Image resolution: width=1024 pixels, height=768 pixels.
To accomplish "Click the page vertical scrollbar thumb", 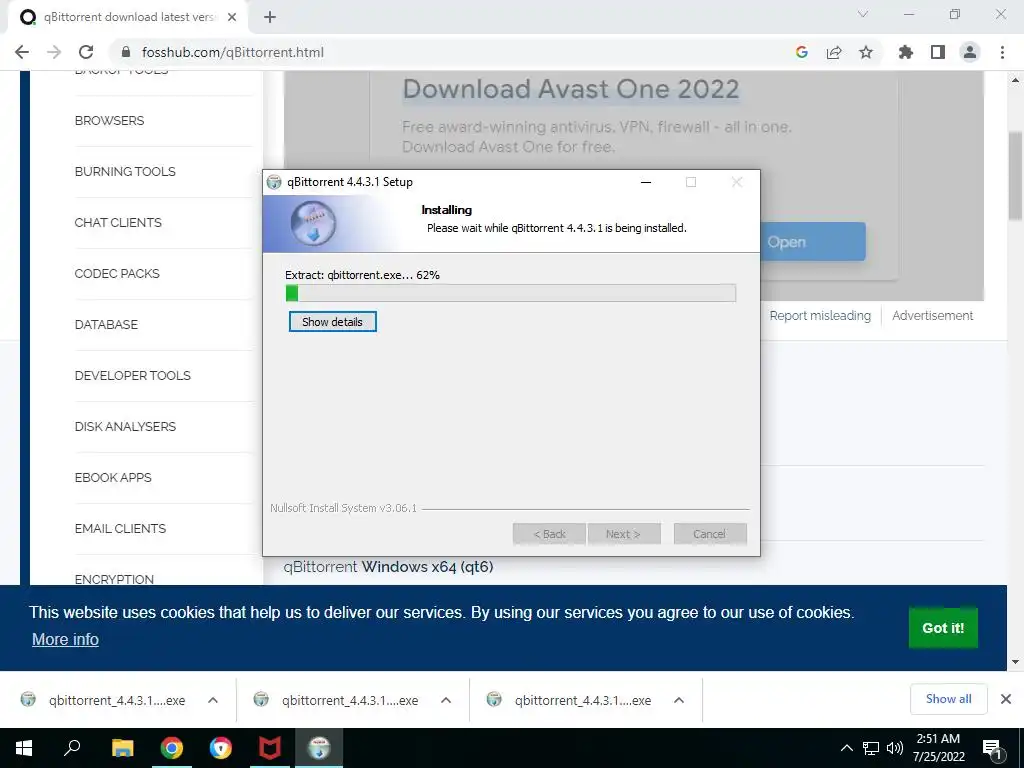I will click(1016, 176).
